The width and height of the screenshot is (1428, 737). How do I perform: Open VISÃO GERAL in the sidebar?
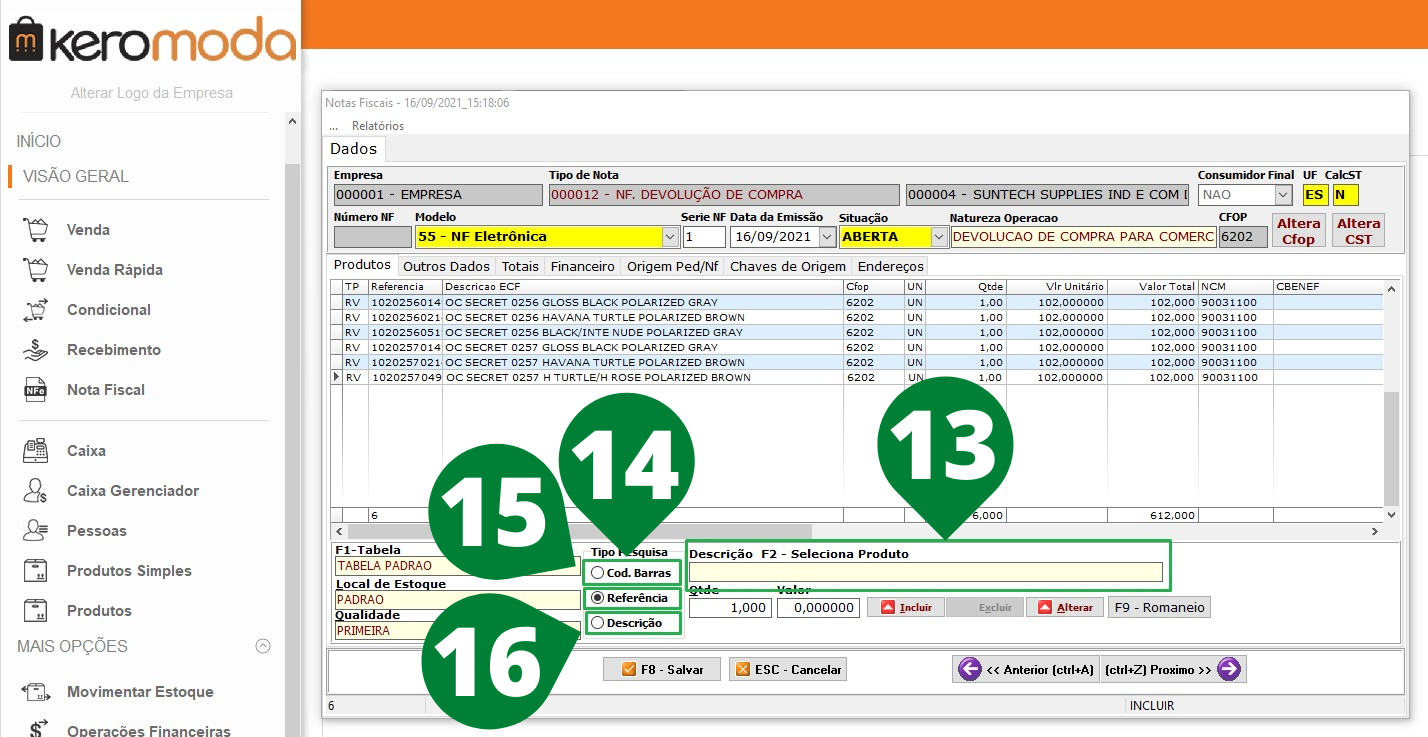pos(76,176)
